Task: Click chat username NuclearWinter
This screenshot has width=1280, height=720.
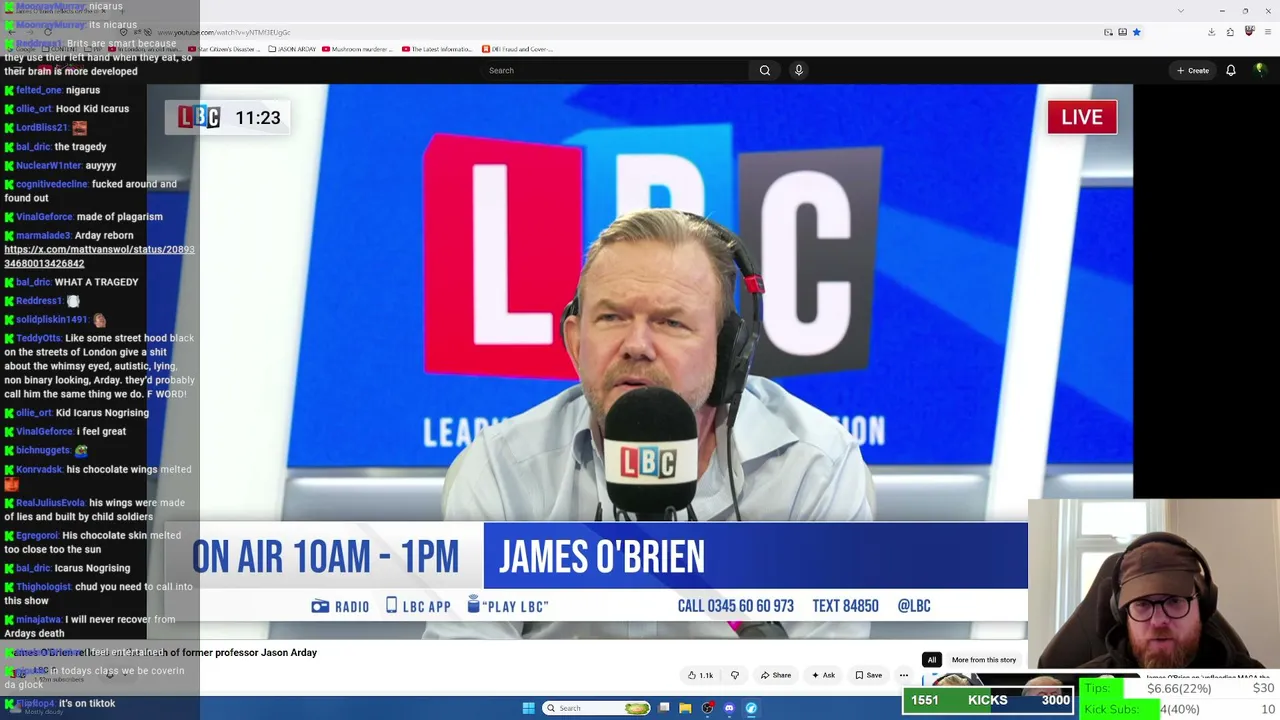Action: point(49,165)
